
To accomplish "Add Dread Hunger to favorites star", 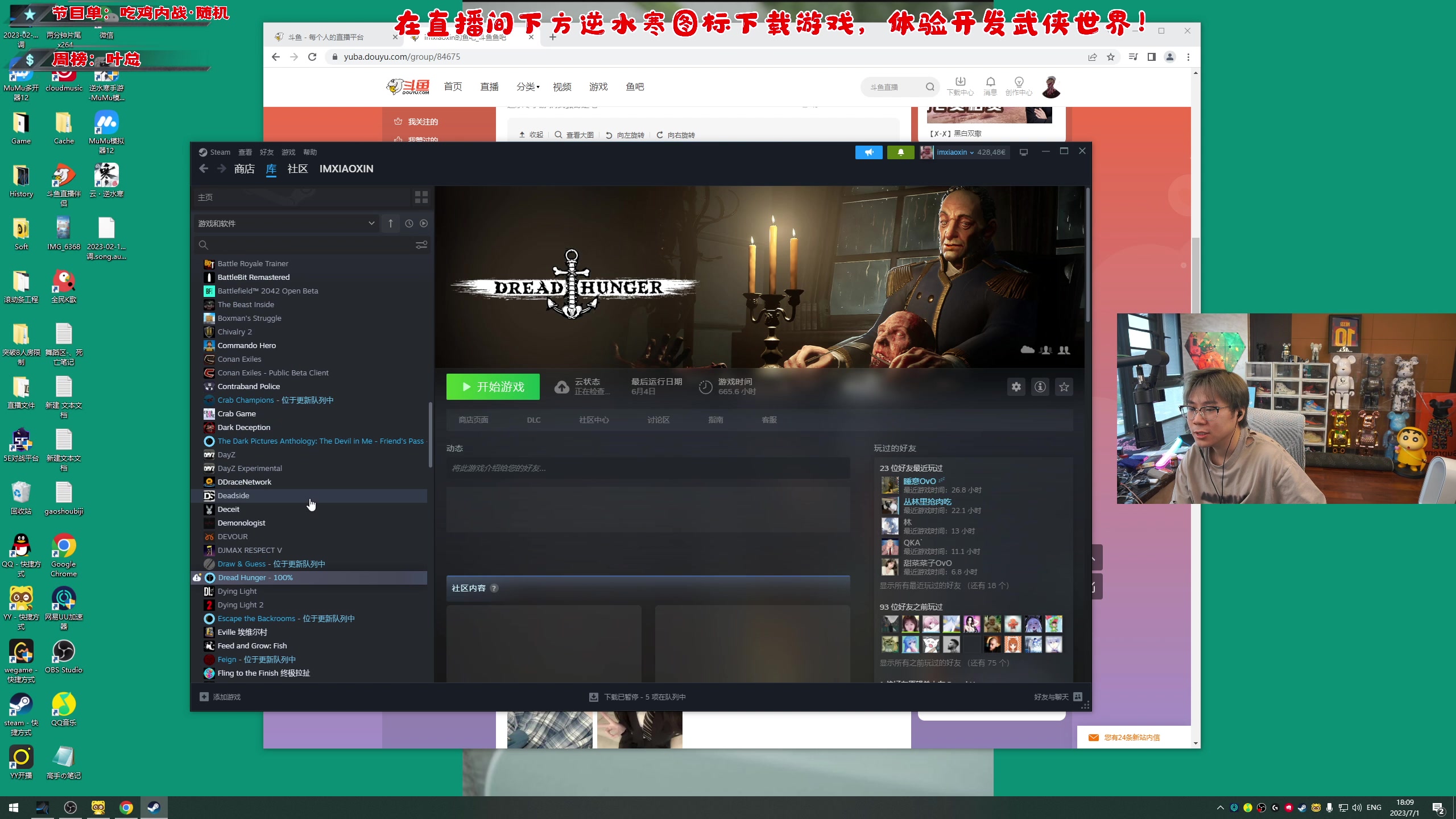I will point(1064,387).
